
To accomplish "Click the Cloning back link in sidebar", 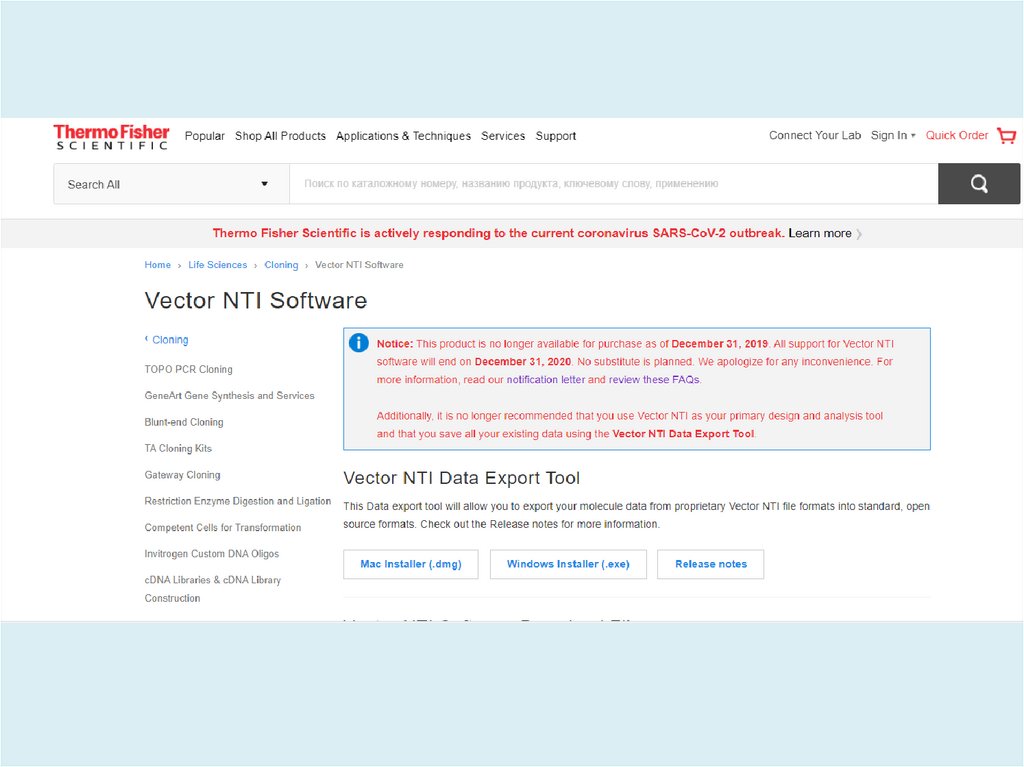I will 167,340.
